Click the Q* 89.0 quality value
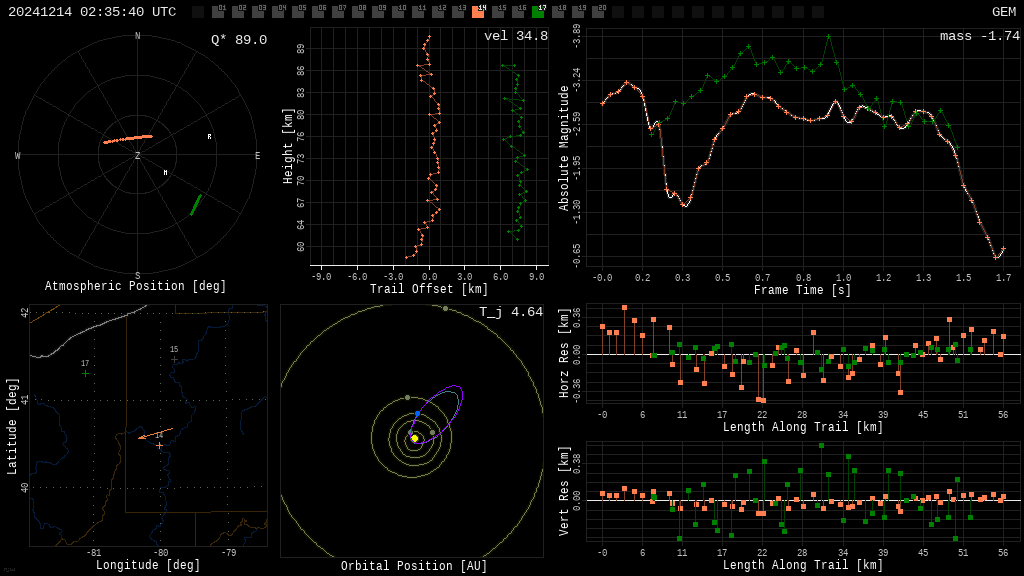The width and height of the screenshot is (1024, 576). [x=238, y=40]
